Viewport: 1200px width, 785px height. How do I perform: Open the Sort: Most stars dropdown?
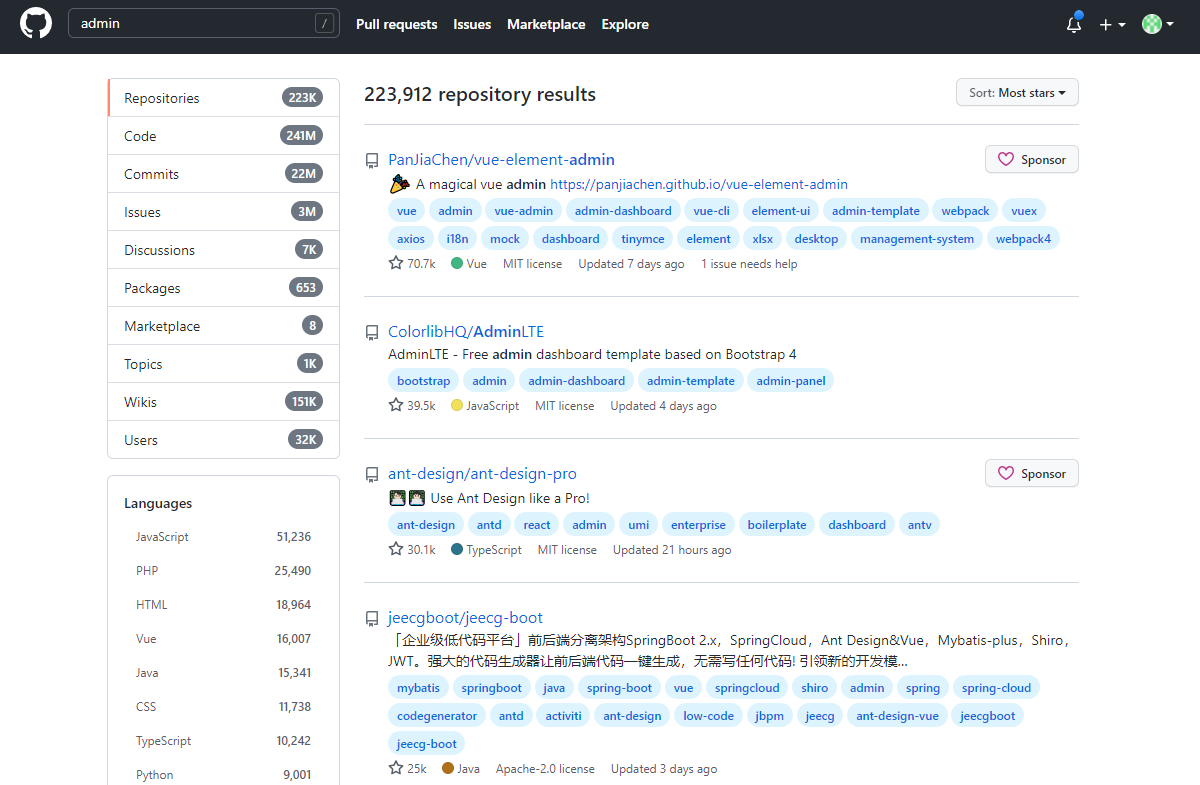click(x=1017, y=93)
